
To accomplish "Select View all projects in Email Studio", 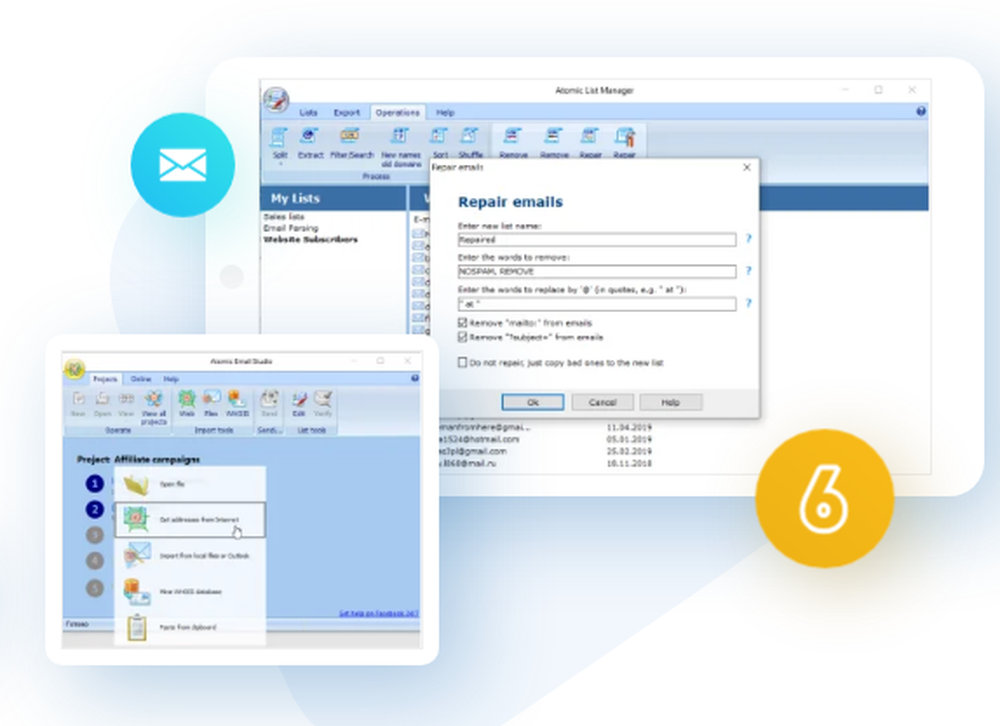I will 154,407.
